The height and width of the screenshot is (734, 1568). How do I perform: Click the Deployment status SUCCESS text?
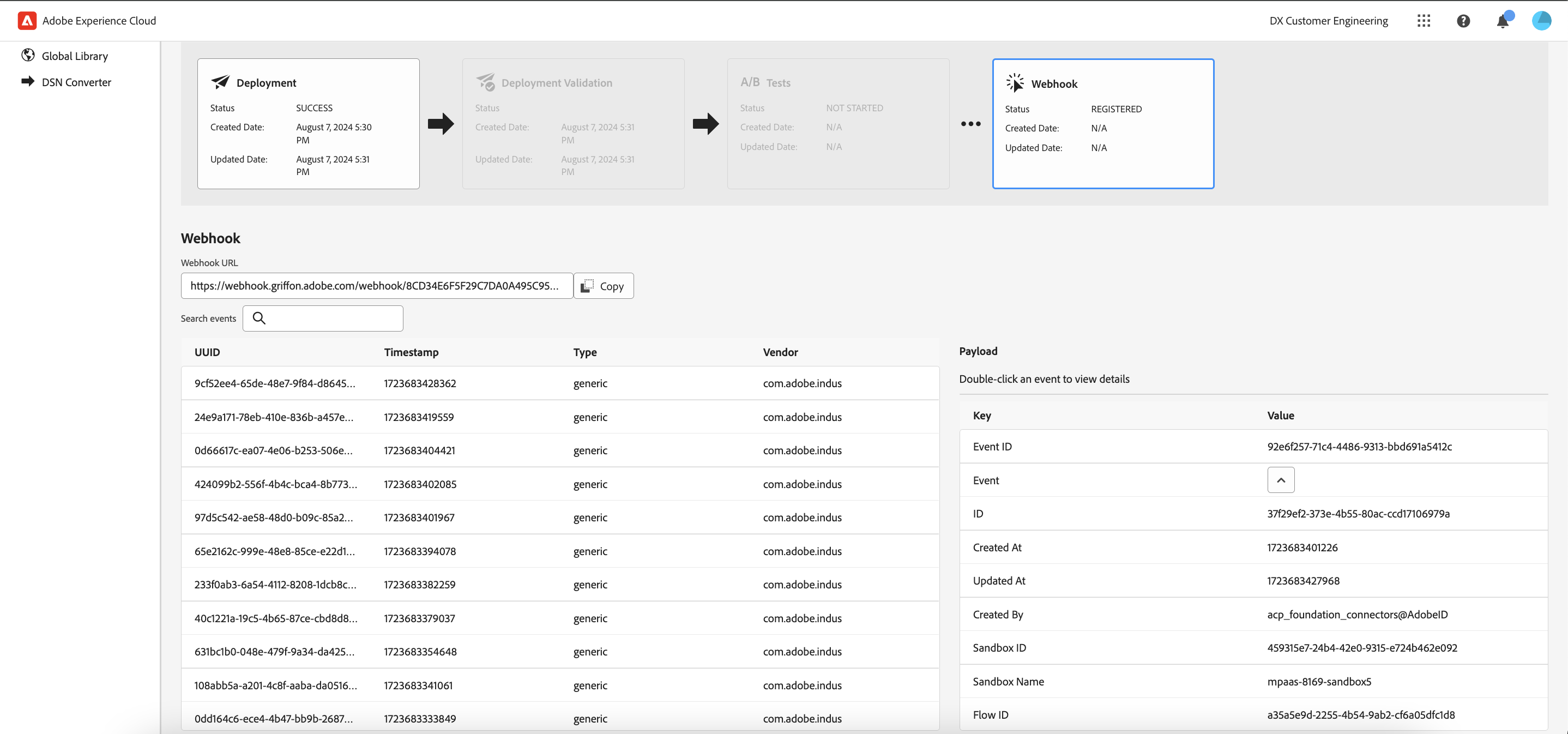(x=314, y=108)
